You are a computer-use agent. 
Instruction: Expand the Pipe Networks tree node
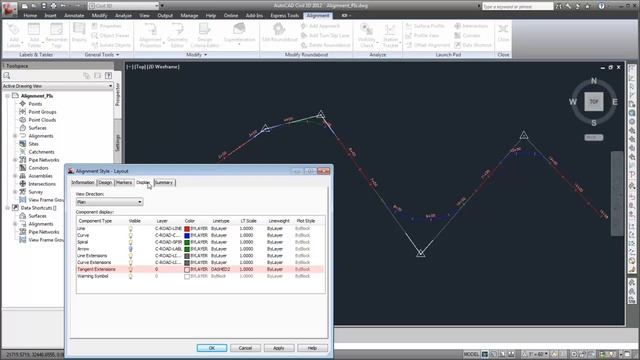15,160
